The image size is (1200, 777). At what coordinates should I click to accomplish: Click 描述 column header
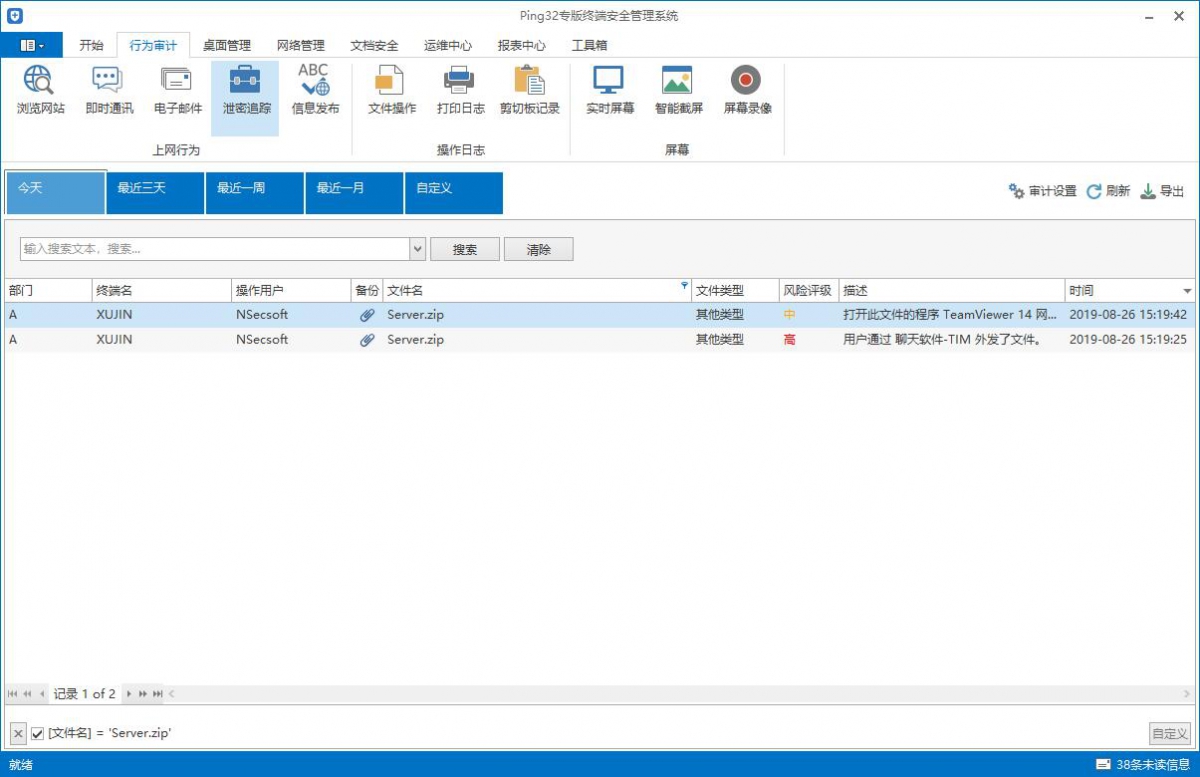point(952,290)
